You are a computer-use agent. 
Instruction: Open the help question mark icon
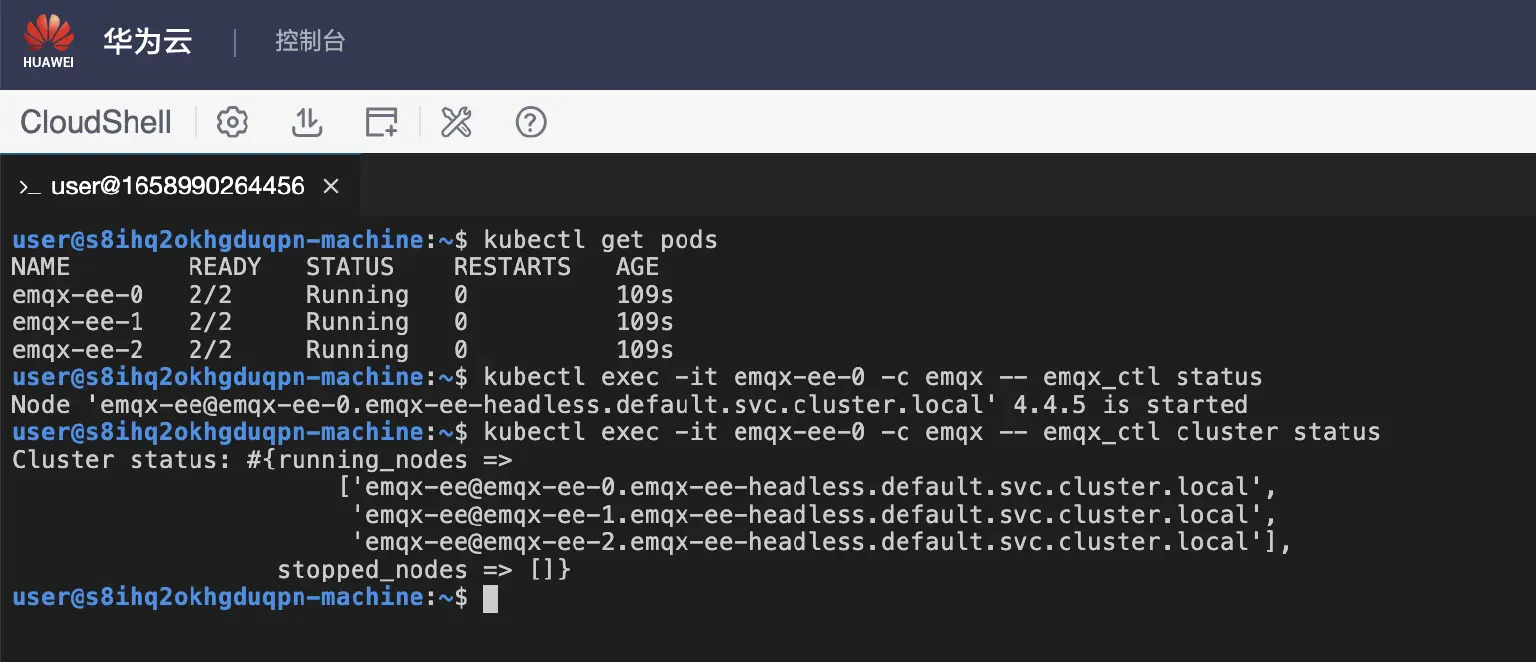click(531, 123)
